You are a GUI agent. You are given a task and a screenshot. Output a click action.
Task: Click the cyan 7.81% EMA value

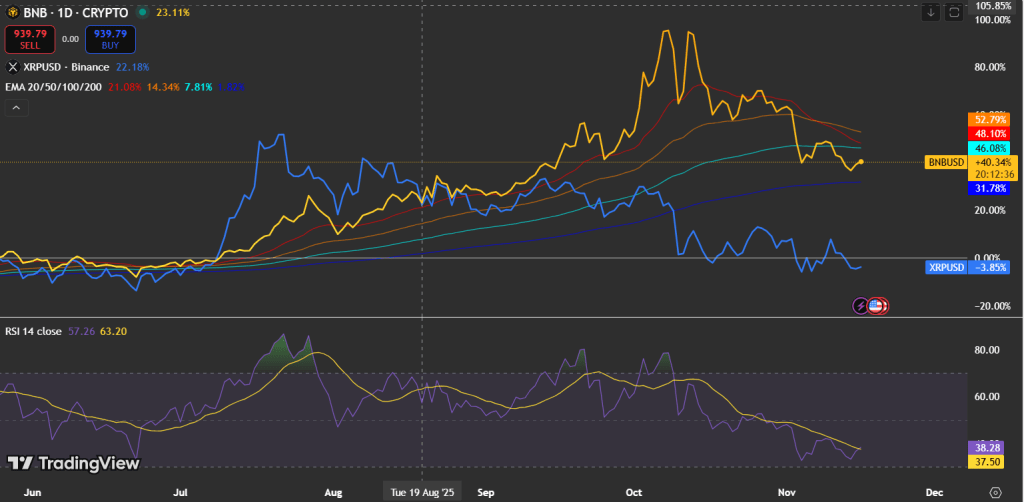coord(199,87)
